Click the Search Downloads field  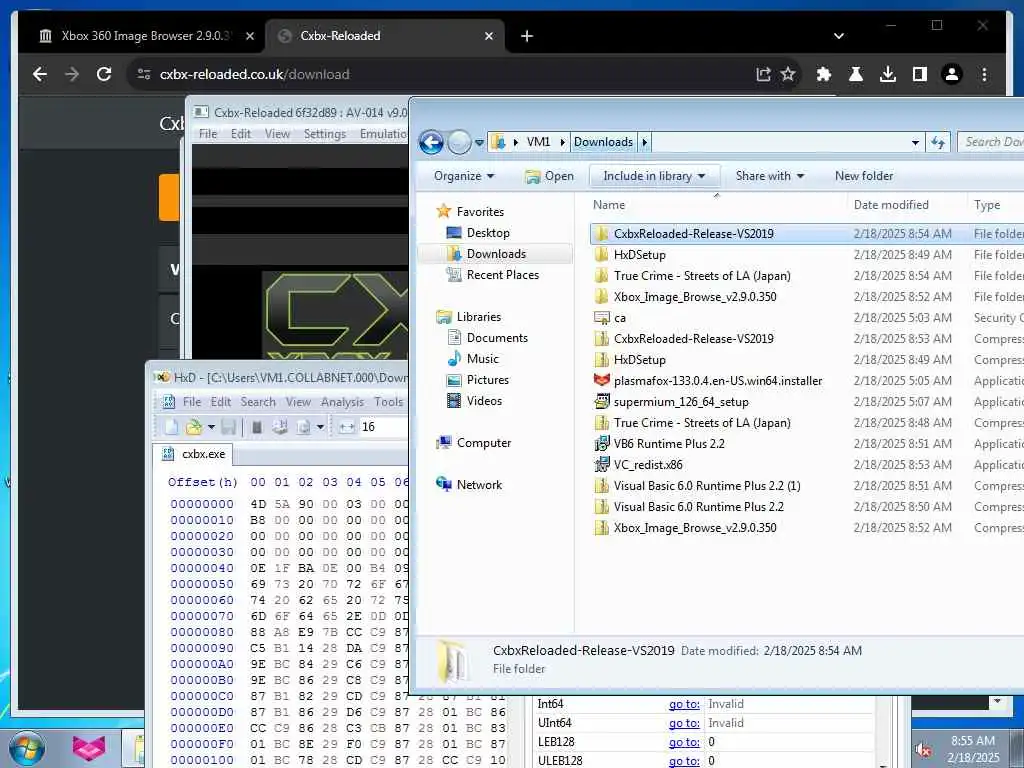[991, 142]
